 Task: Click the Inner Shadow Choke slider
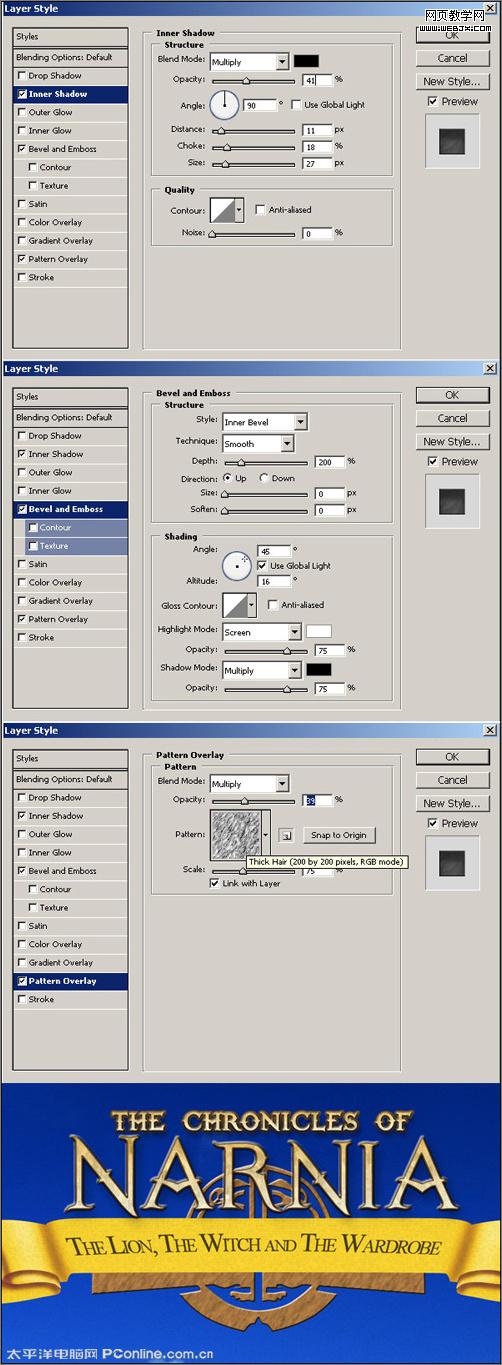pyautogui.click(x=251, y=147)
